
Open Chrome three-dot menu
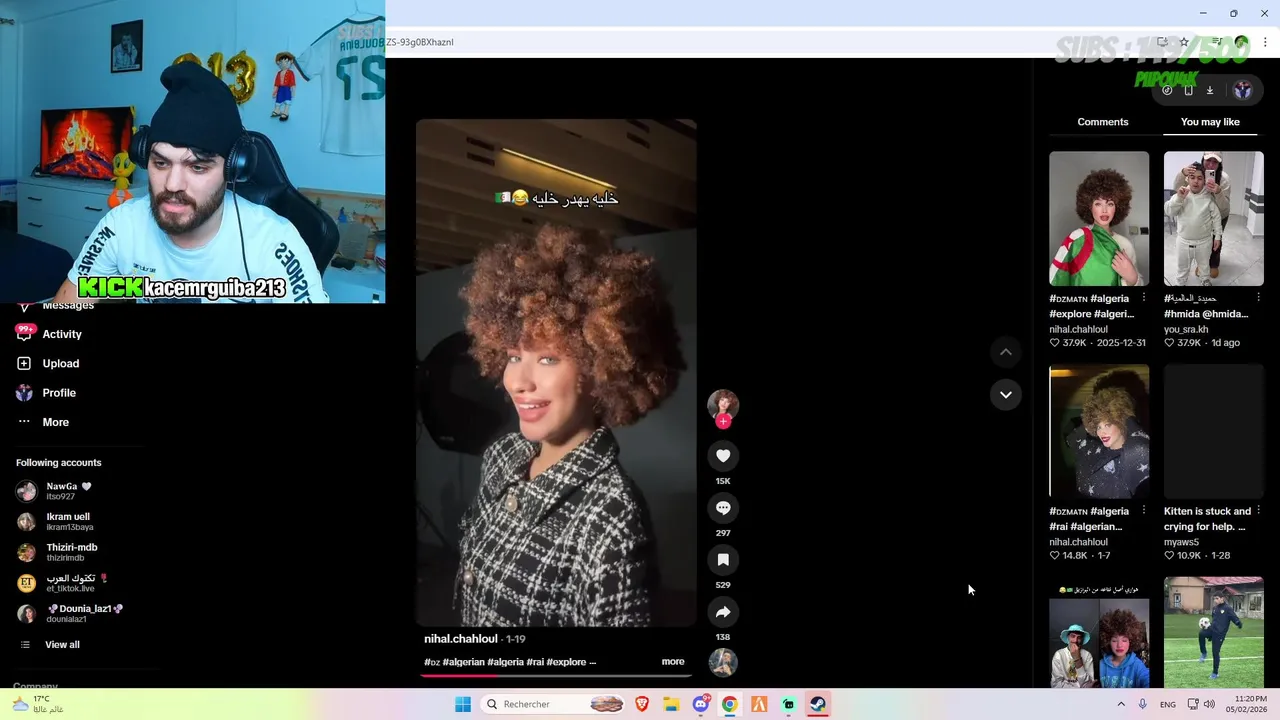1265,42
